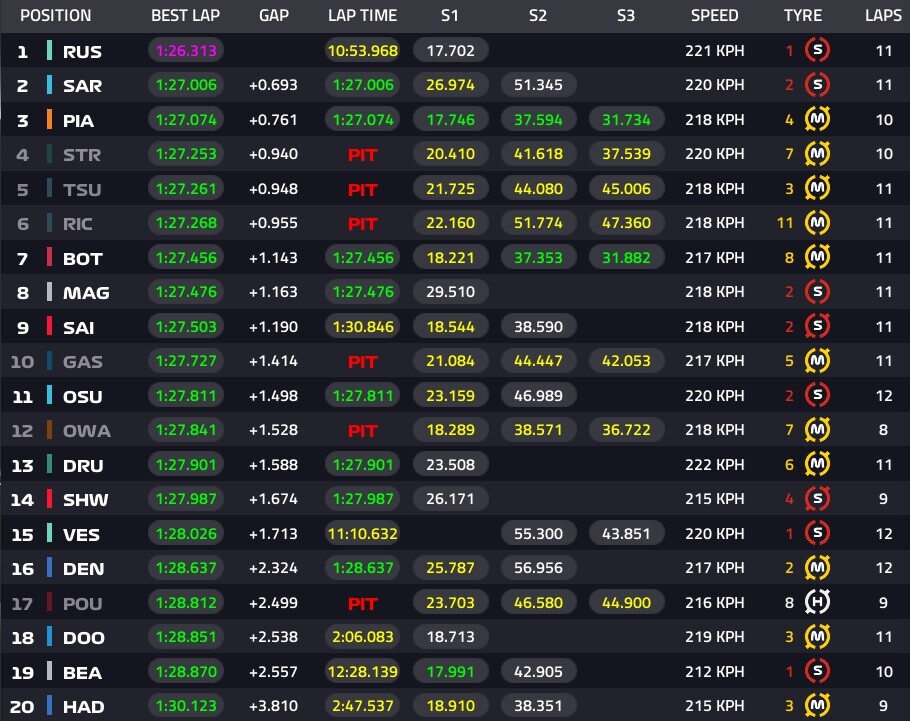Click PIA medium tyre icon
The image size is (910, 721).
coord(817,119)
